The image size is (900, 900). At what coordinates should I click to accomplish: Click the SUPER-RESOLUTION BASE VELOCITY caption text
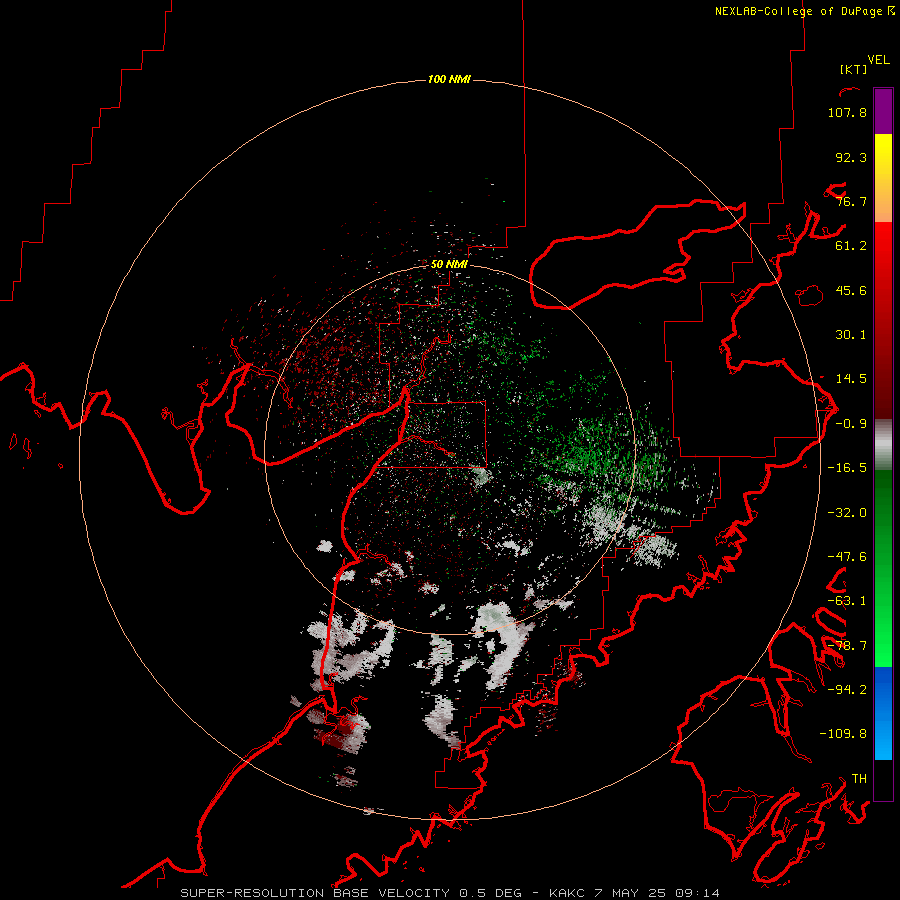(x=316, y=893)
